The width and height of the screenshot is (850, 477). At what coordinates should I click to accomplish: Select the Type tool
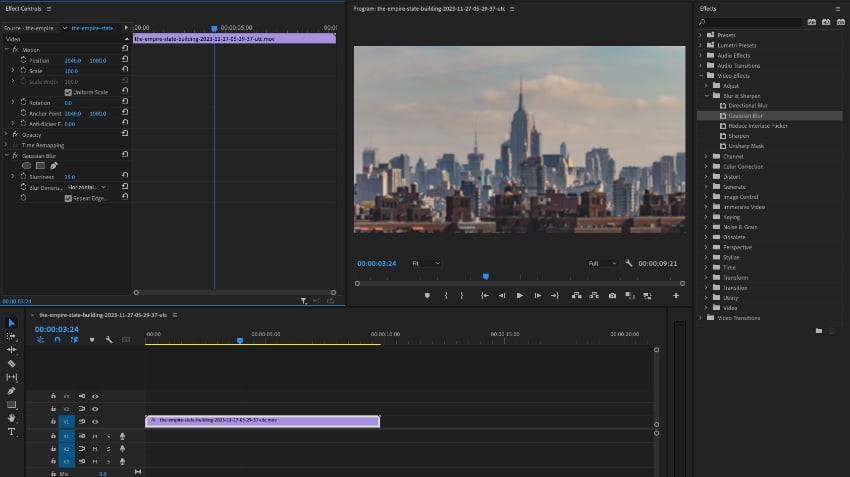click(x=11, y=432)
